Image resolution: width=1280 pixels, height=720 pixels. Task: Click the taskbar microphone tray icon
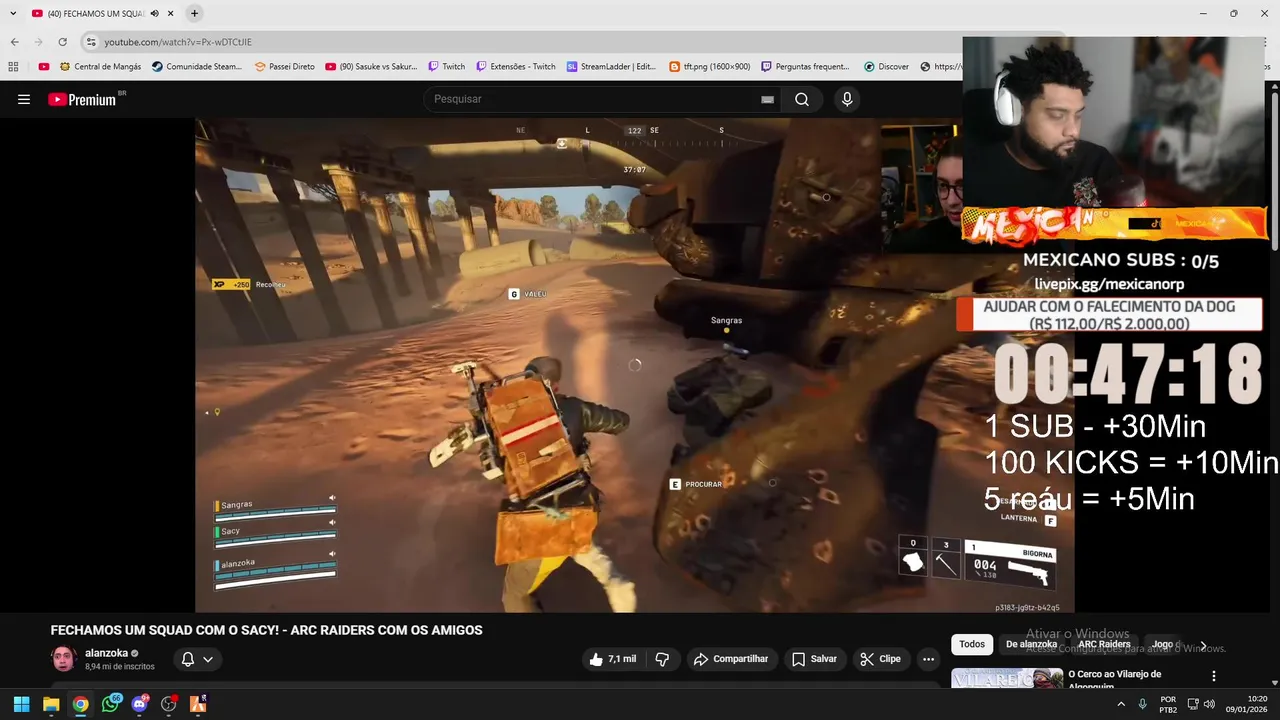1142,704
